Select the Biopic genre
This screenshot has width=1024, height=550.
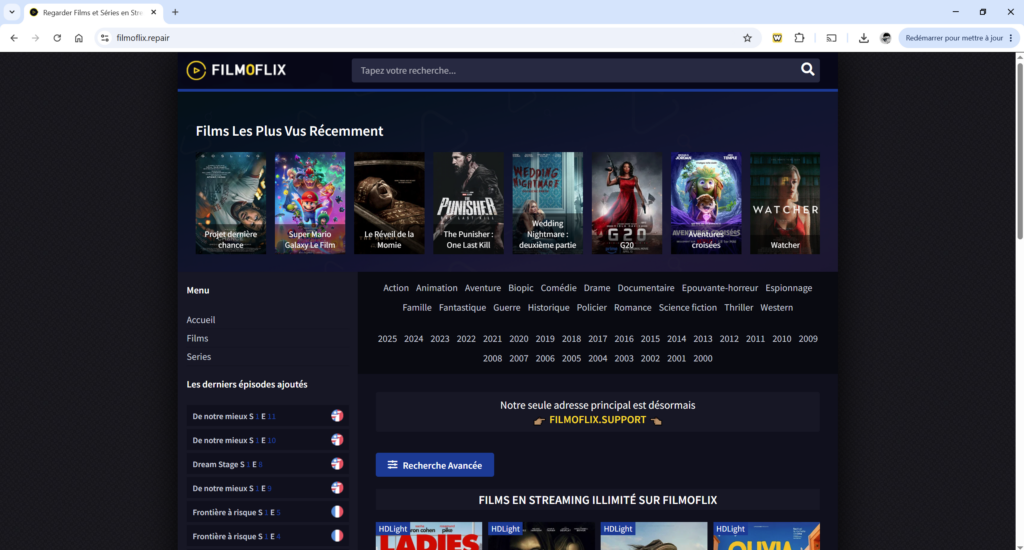pos(520,288)
